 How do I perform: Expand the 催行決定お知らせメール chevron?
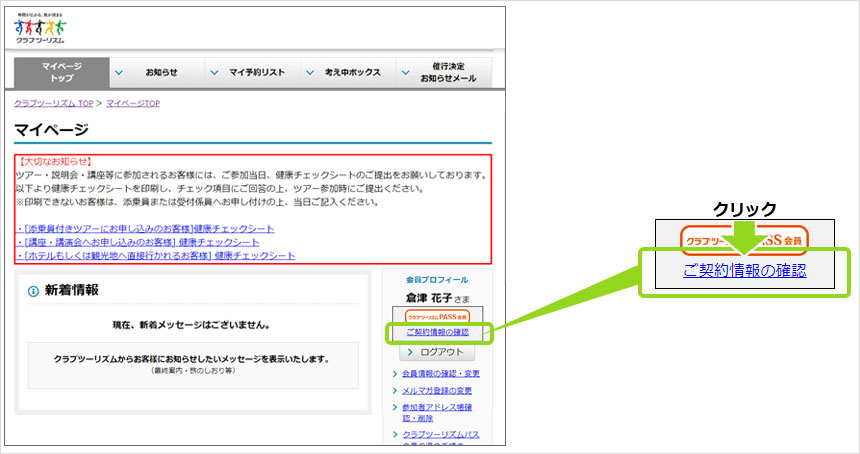(x=404, y=73)
